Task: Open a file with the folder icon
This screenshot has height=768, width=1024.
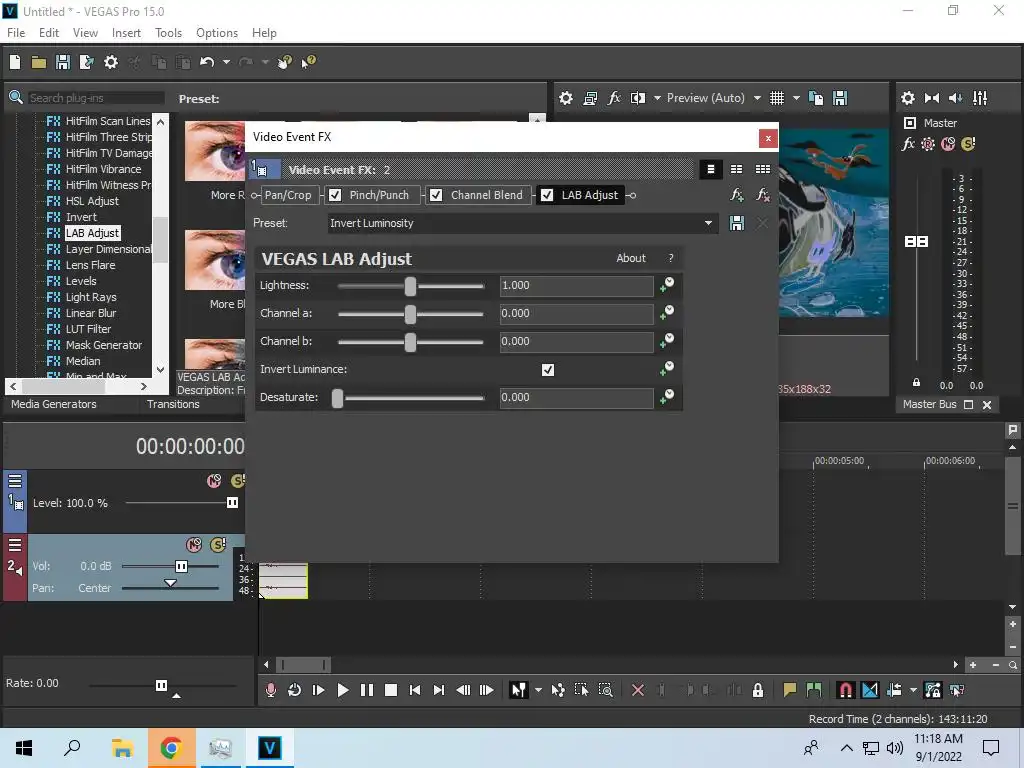Action: pyautogui.click(x=39, y=62)
